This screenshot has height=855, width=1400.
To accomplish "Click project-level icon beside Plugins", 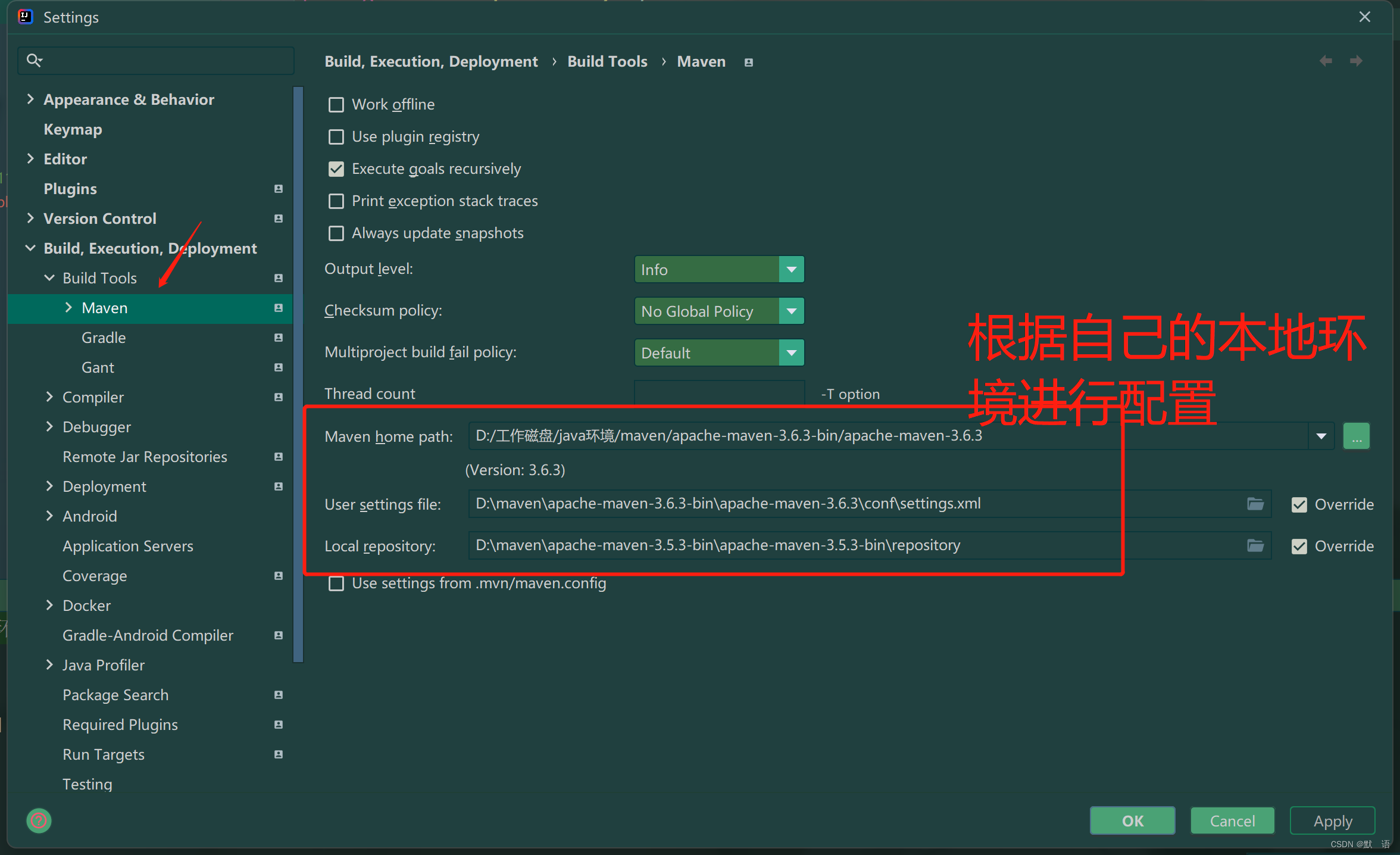I will 278,189.
